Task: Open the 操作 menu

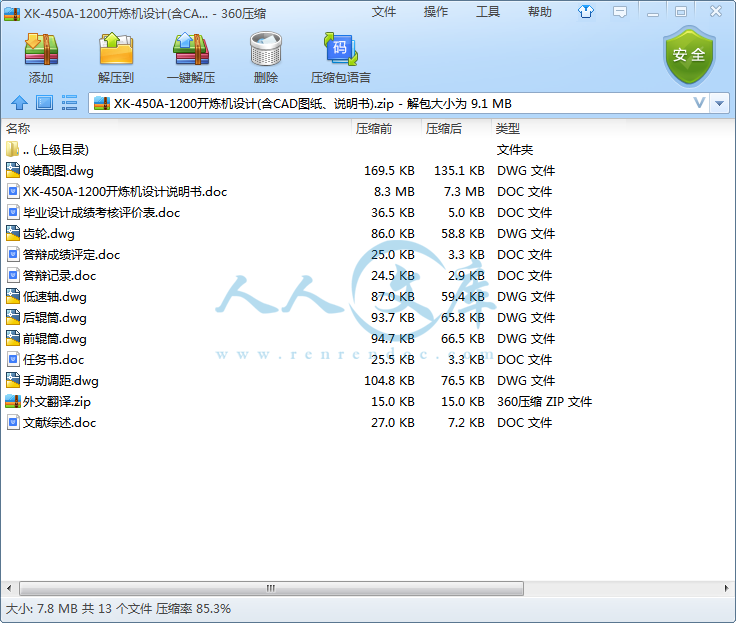Action: click(x=436, y=12)
